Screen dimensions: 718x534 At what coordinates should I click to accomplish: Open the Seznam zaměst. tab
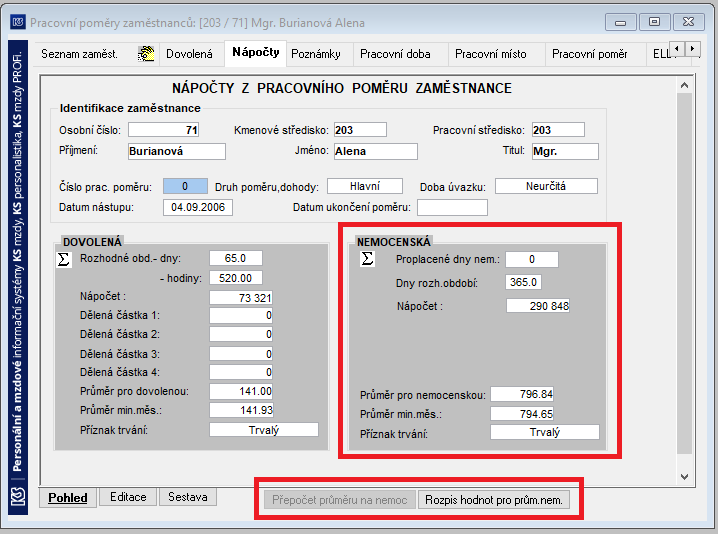pos(80,54)
